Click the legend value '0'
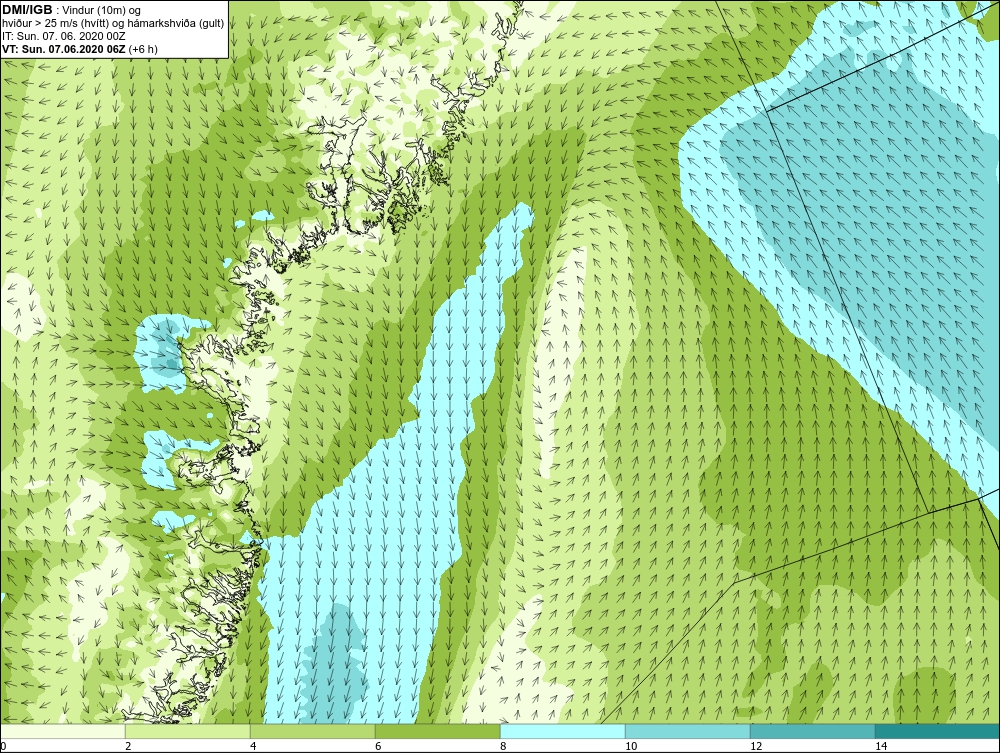The width and height of the screenshot is (1000, 753). tap(3, 746)
